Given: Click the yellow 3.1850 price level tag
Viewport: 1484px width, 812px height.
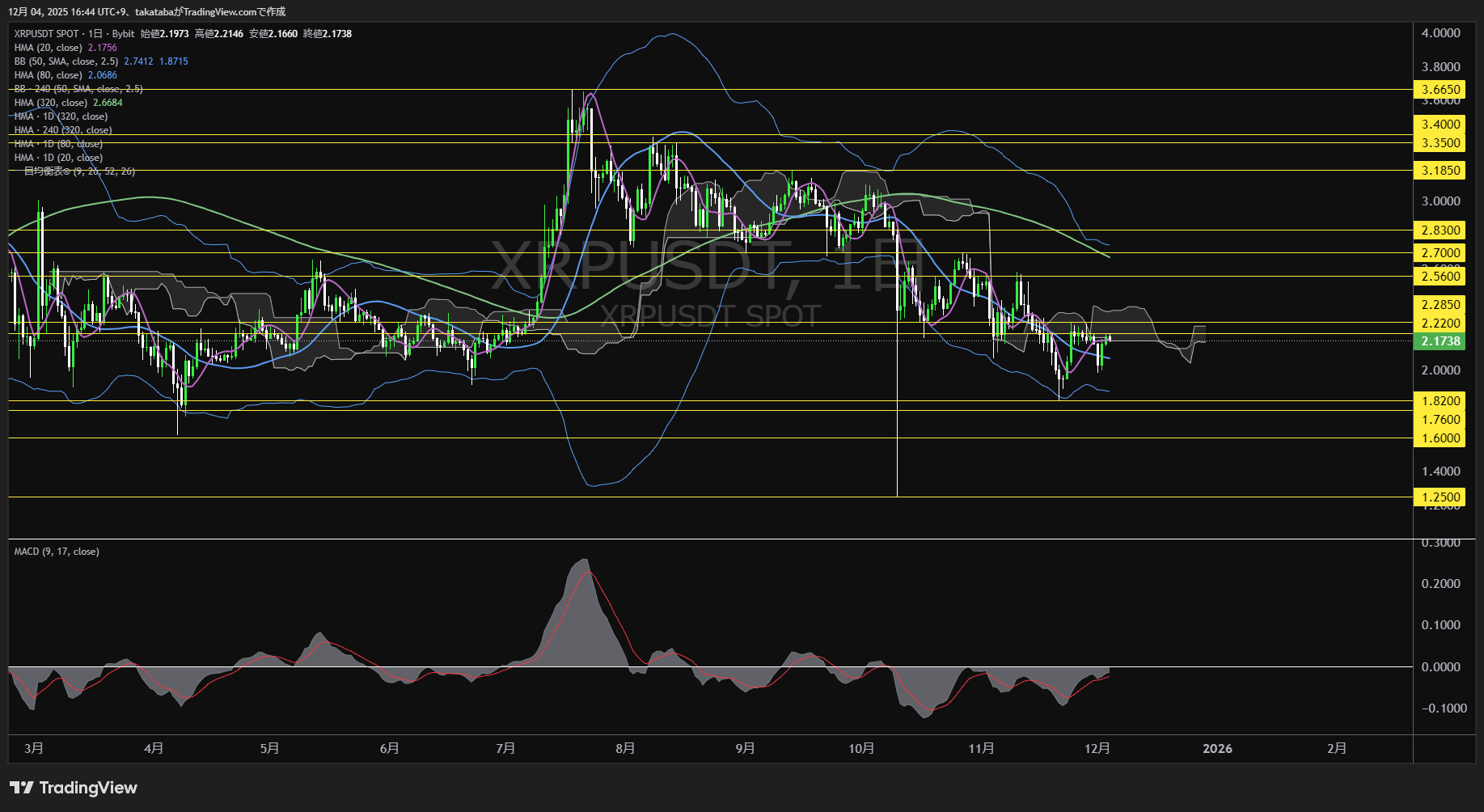Looking at the screenshot, I should [1440, 171].
